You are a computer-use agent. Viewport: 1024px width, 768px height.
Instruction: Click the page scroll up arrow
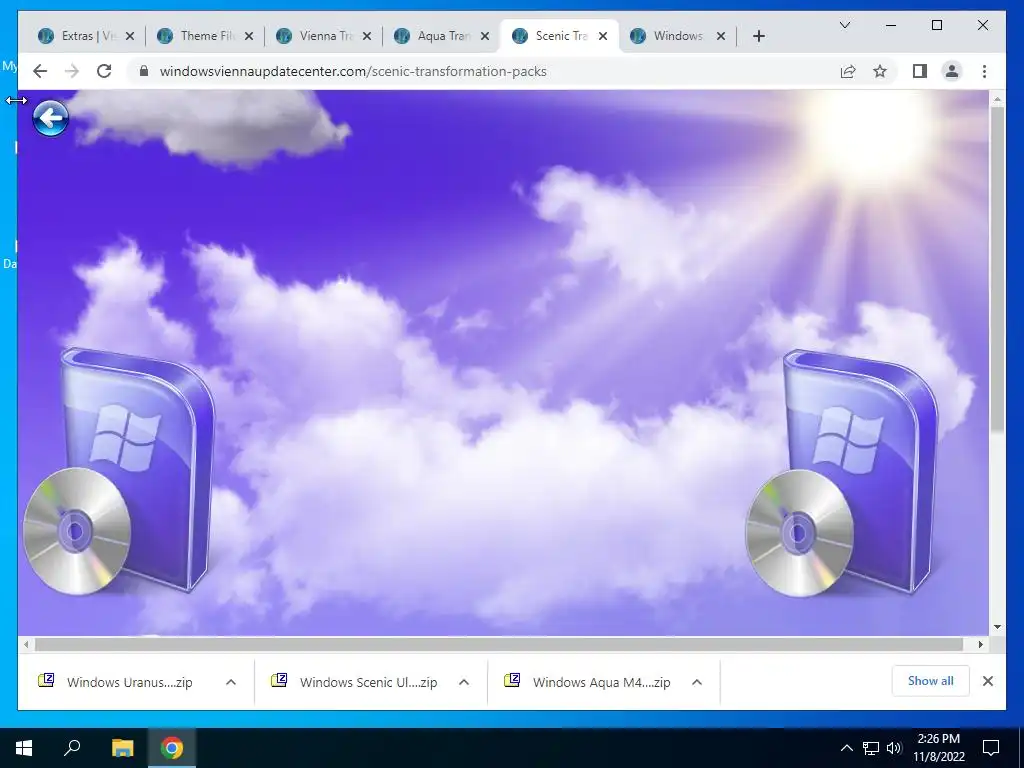[x=997, y=100]
